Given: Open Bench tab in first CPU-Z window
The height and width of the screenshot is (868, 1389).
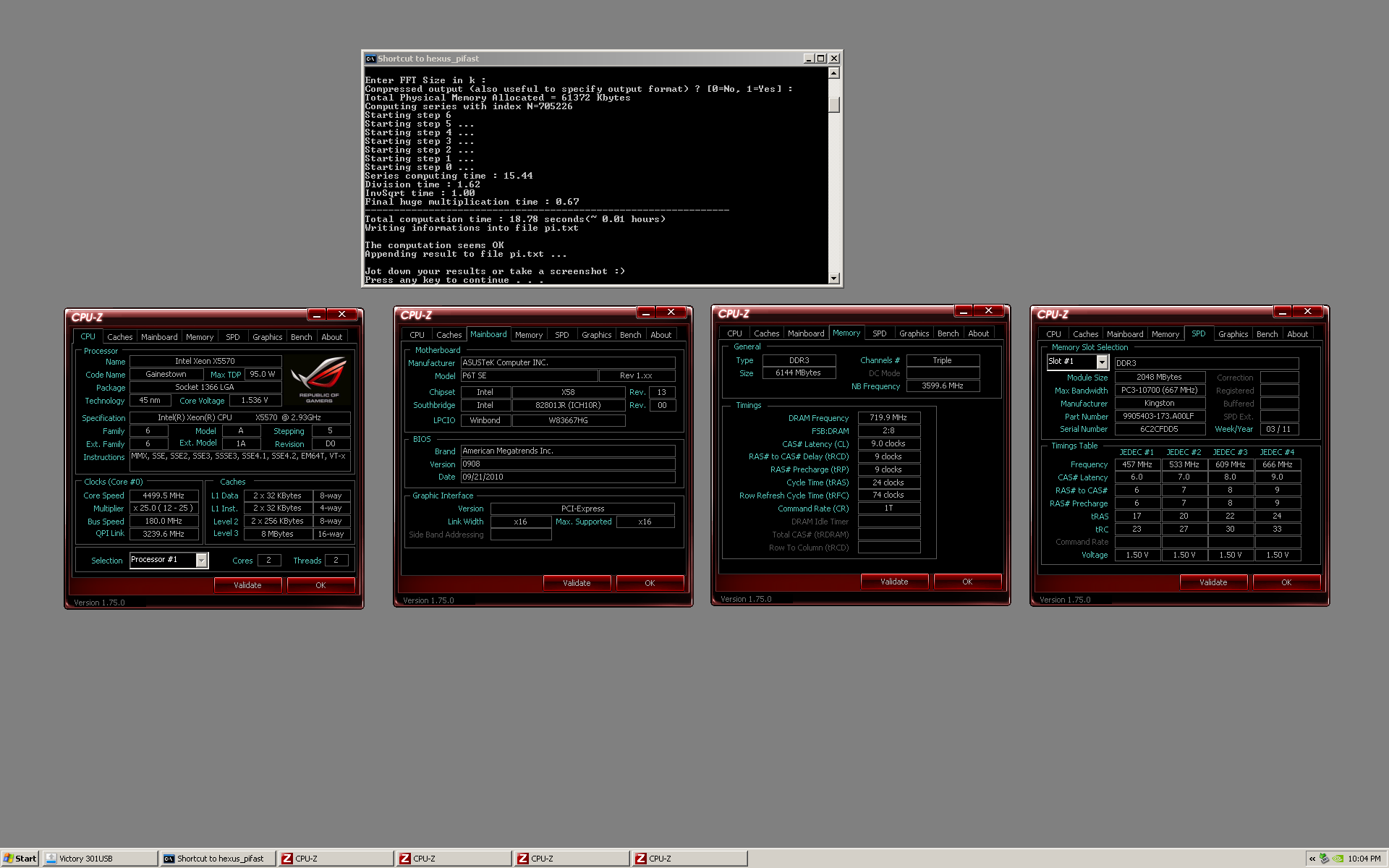Looking at the screenshot, I should point(302,337).
